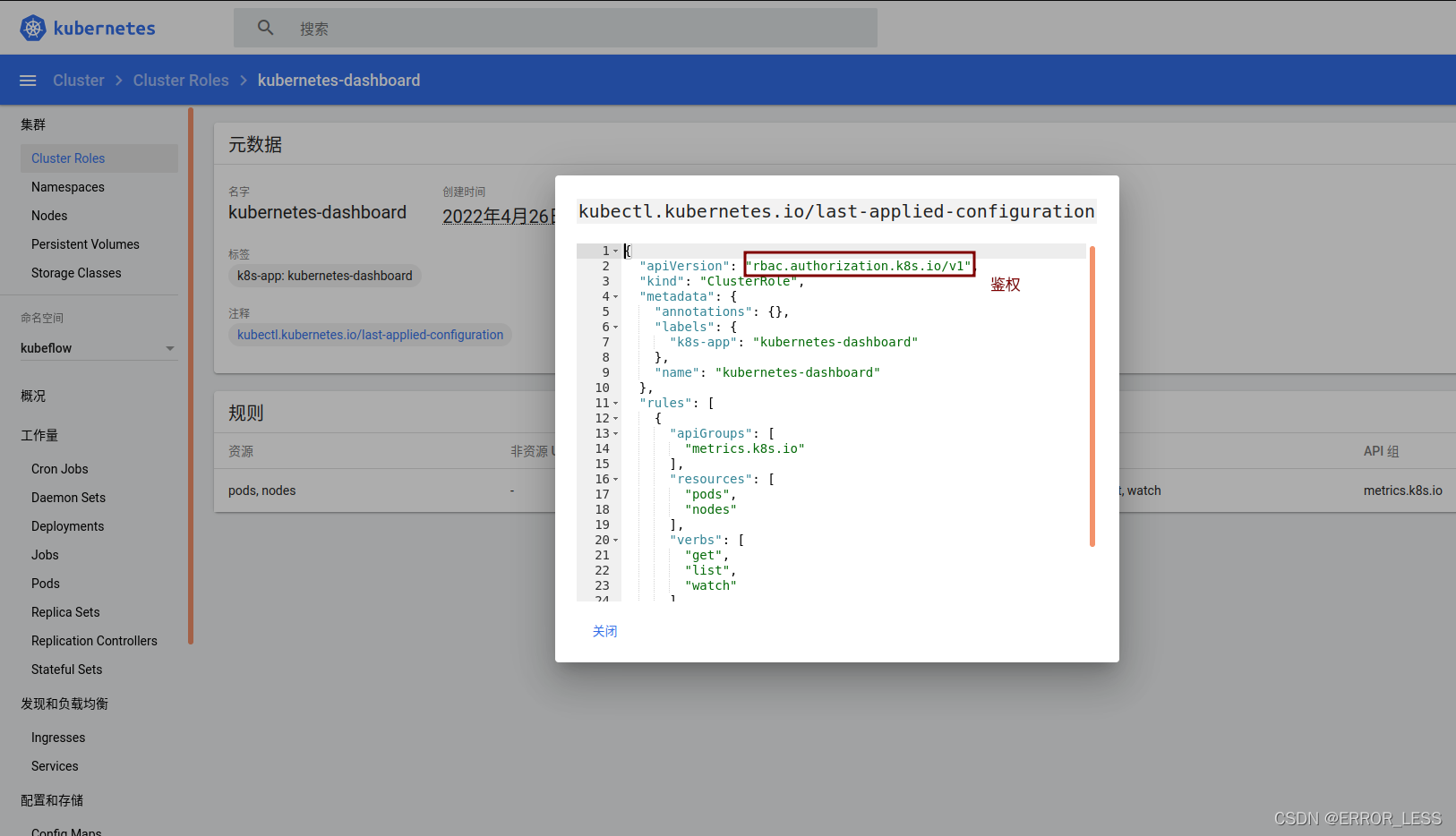Open Daemon Sets in sidebar

68,498
